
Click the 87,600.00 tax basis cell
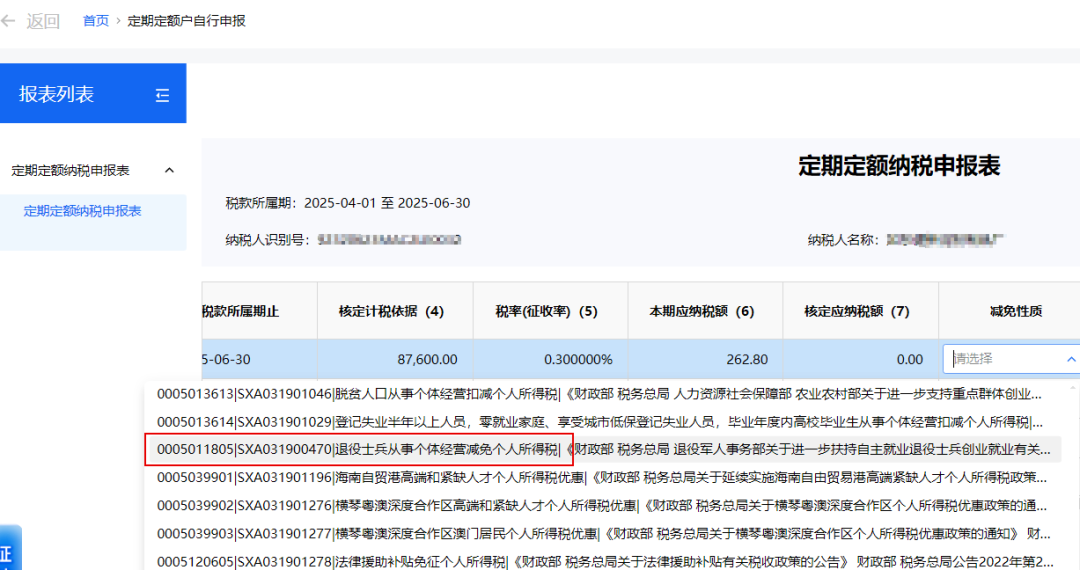click(x=395, y=359)
